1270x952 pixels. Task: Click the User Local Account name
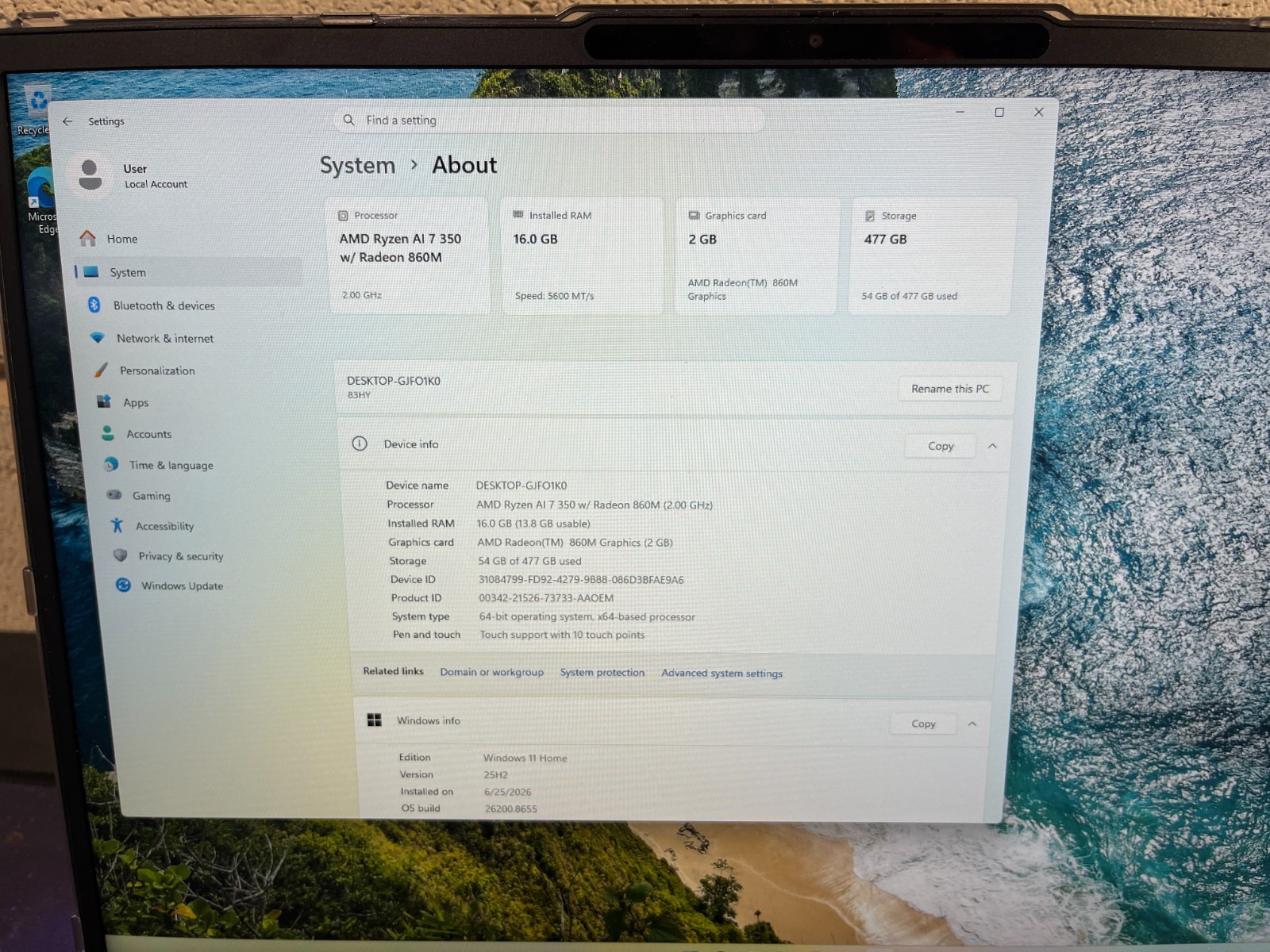click(155, 176)
